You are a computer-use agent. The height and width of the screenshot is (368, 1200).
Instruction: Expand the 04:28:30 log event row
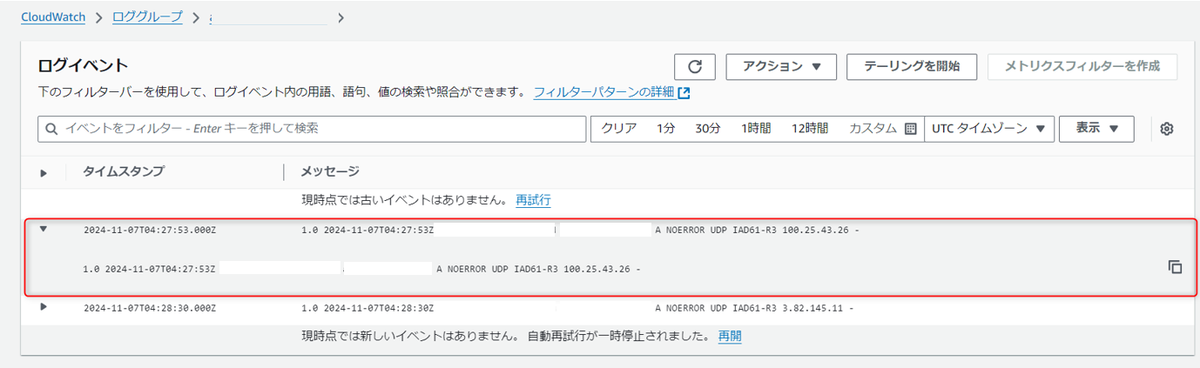point(43,306)
